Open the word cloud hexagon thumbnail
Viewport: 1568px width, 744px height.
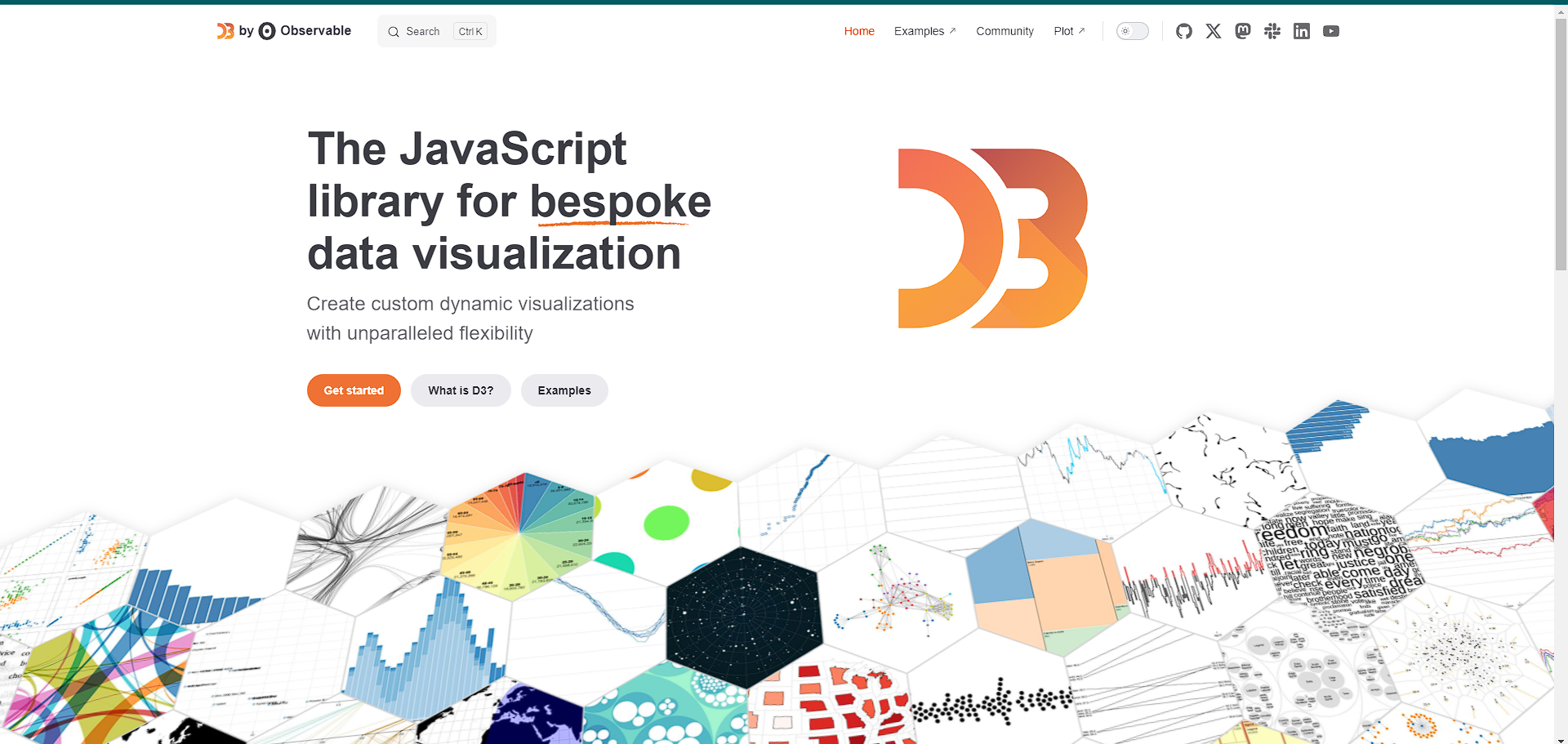(1339, 555)
